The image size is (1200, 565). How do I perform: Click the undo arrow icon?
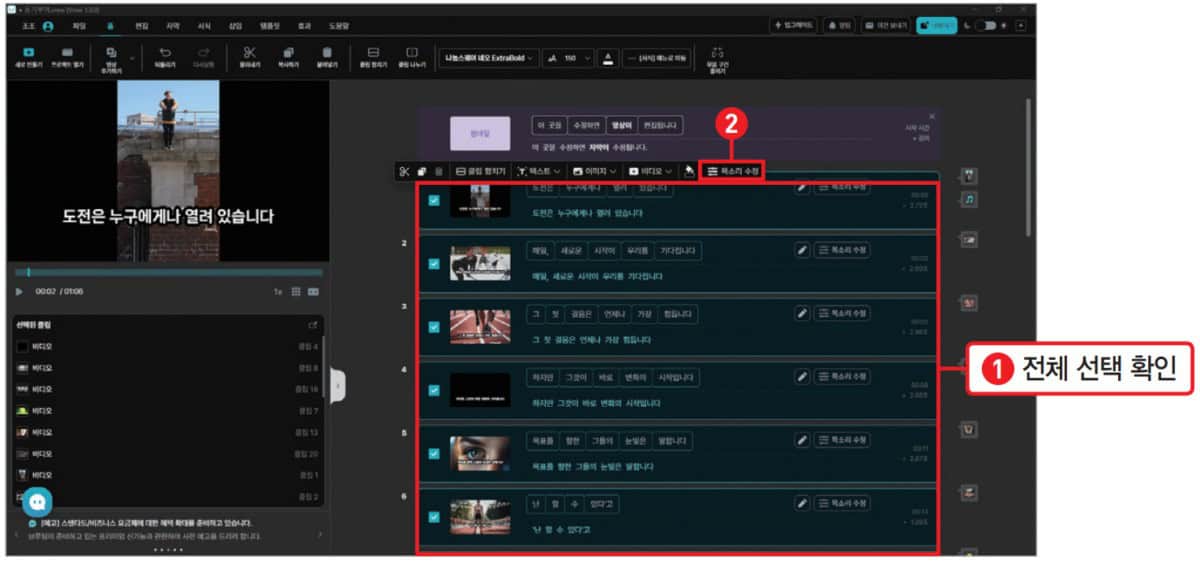pyautogui.click(x=165, y=52)
